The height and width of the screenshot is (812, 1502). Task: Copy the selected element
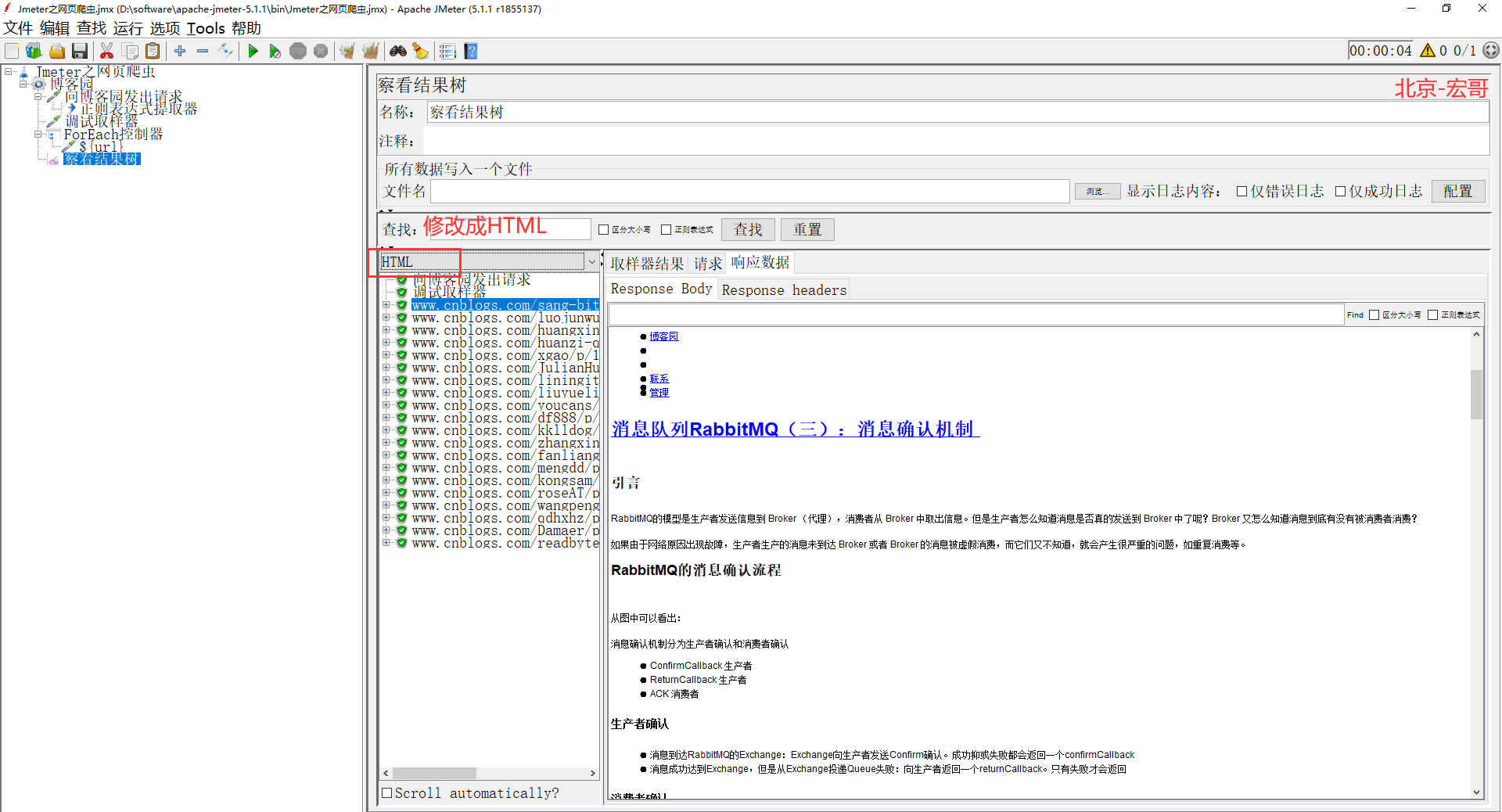click(131, 51)
